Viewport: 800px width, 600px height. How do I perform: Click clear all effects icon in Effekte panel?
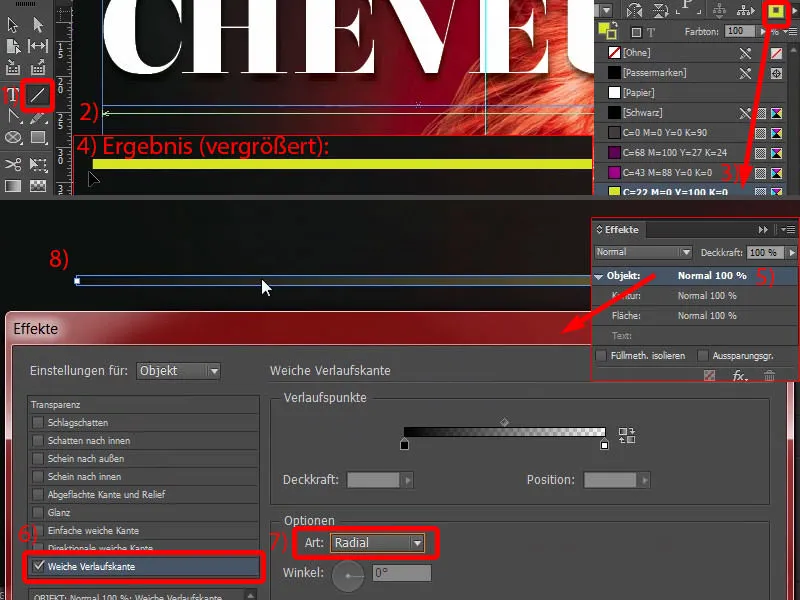point(709,376)
